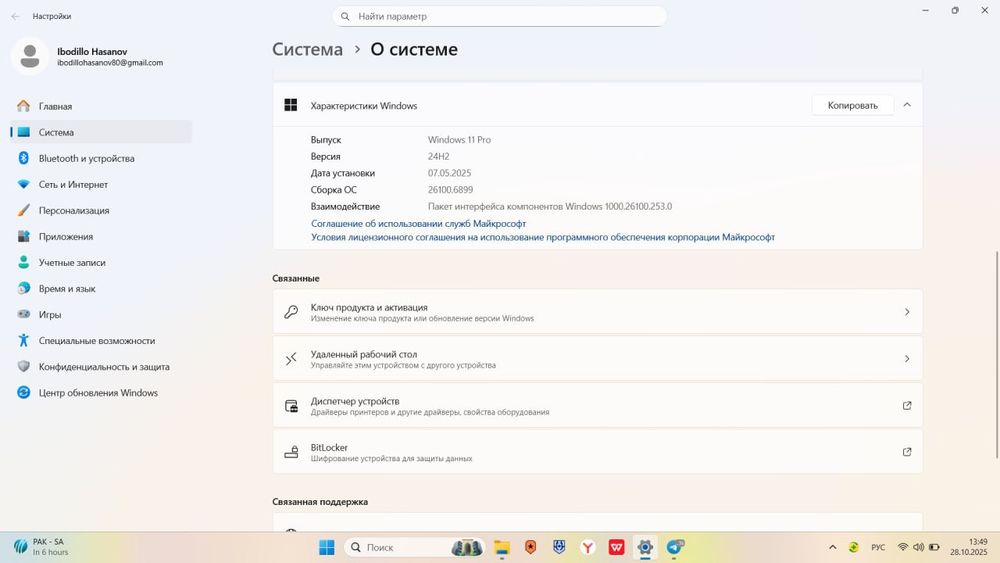This screenshot has height=563, width=1000.
Task: Open File Explorer from the taskbar
Action: pos(502,547)
